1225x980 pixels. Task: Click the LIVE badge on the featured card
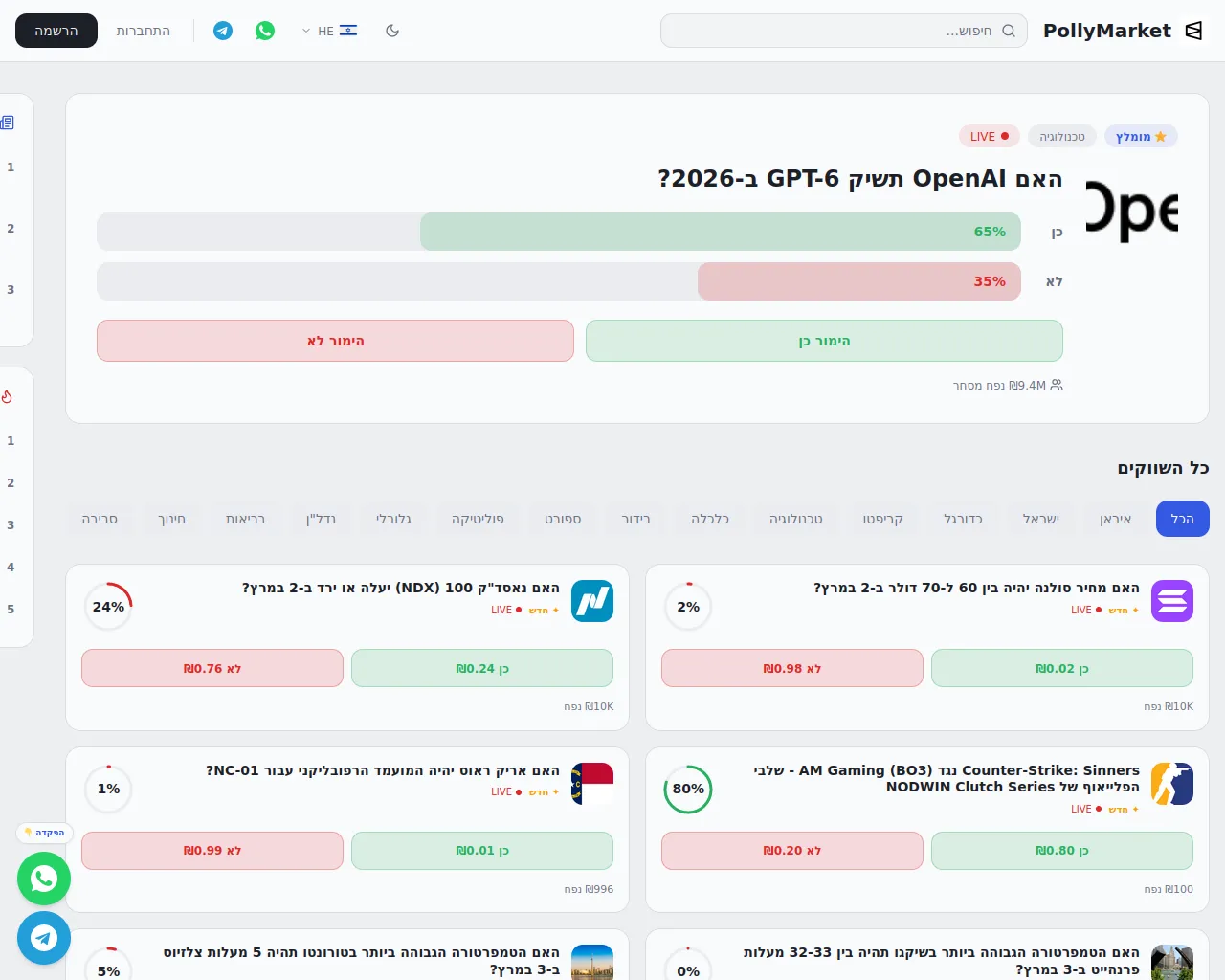tap(990, 137)
